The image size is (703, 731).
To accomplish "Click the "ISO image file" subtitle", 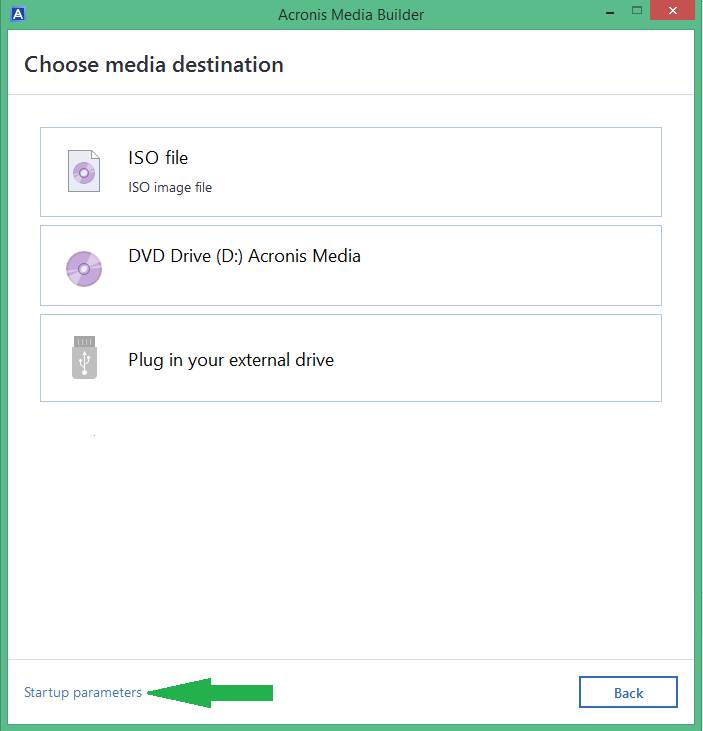I will point(170,187).
